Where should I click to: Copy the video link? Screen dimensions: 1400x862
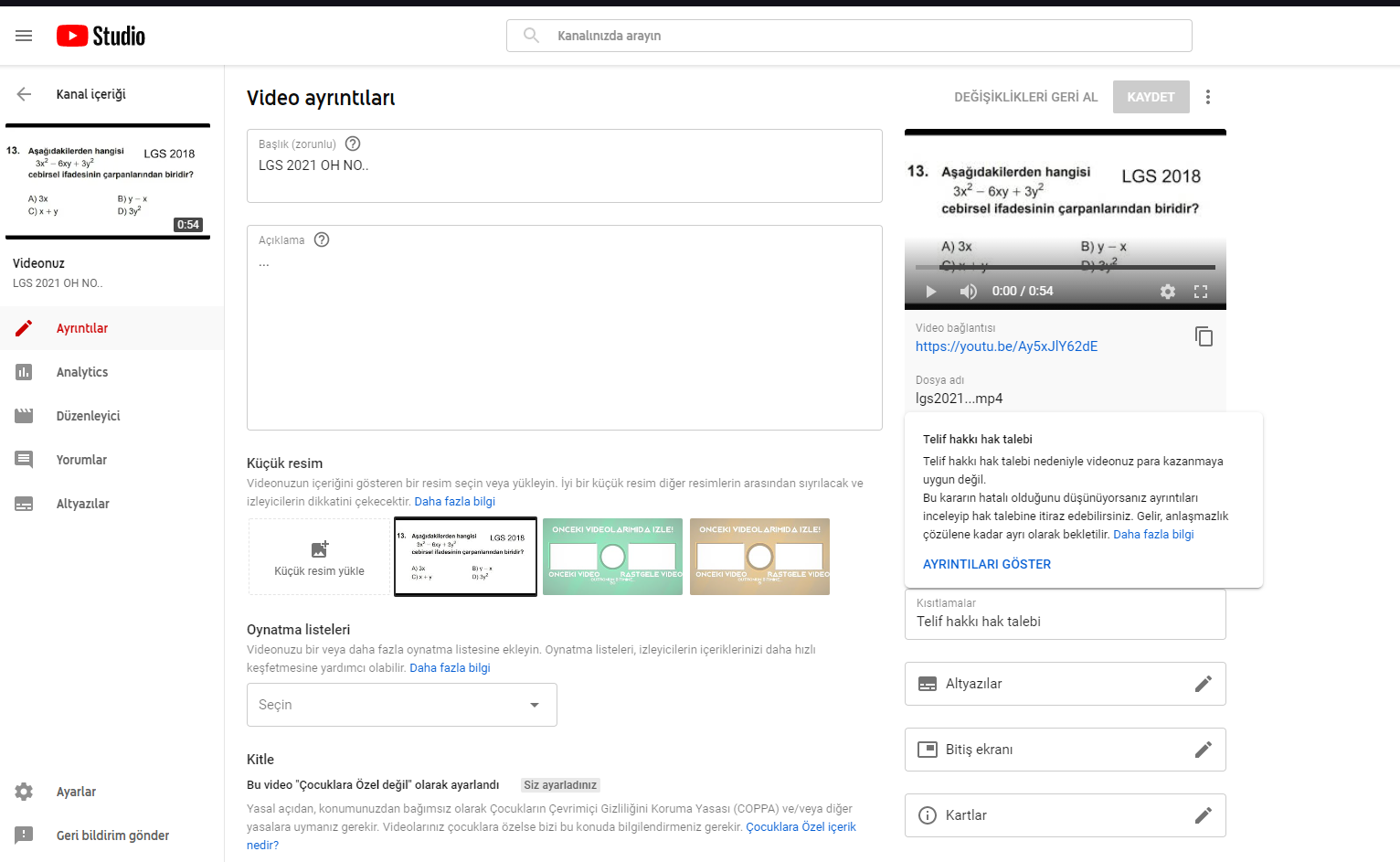tap(1204, 336)
